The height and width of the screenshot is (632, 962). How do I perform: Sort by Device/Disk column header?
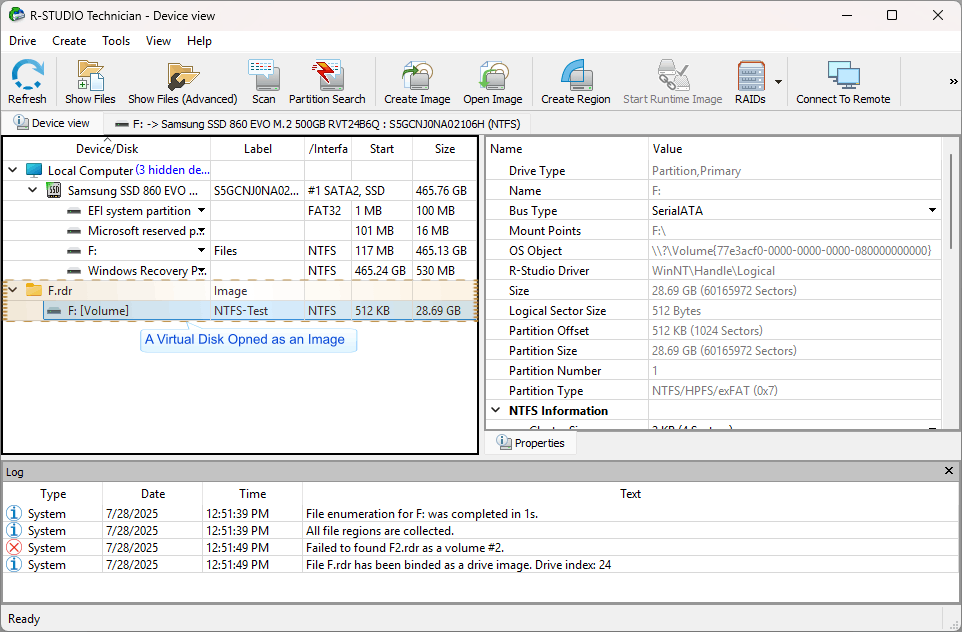(x=107, y=148)
